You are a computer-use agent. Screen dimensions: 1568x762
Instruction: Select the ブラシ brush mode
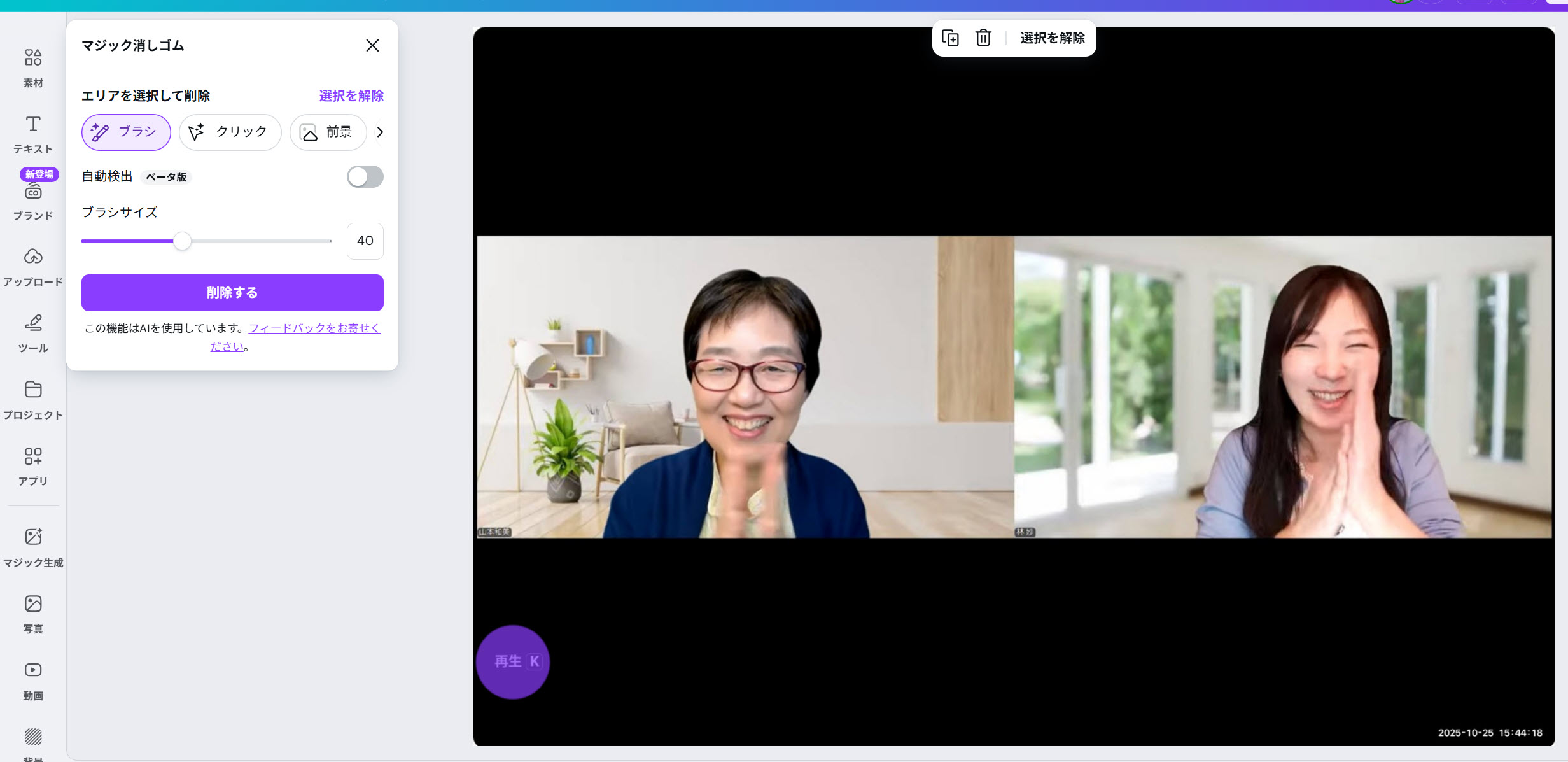tap(126, 132)
